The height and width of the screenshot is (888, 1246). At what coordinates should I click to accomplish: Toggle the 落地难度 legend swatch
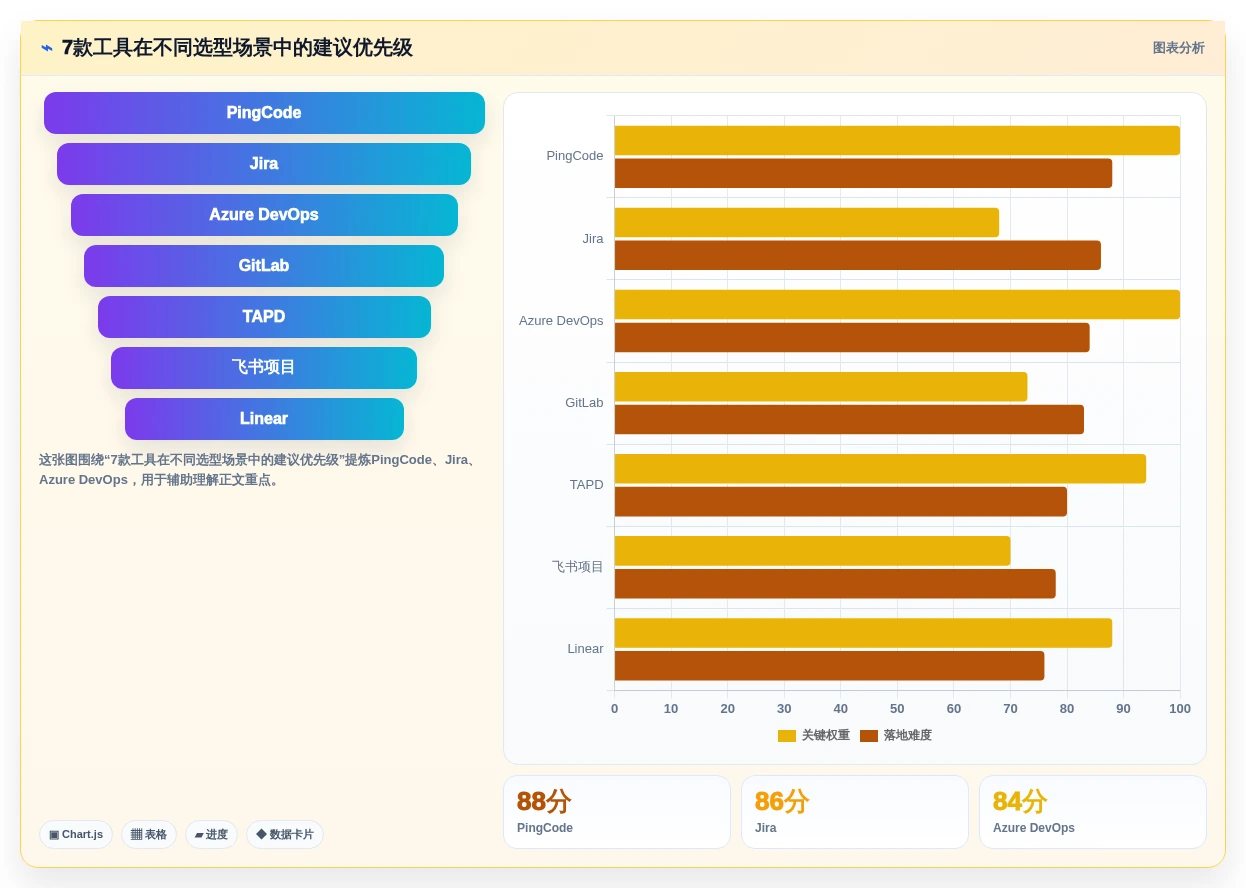click(x=869, y=736)
